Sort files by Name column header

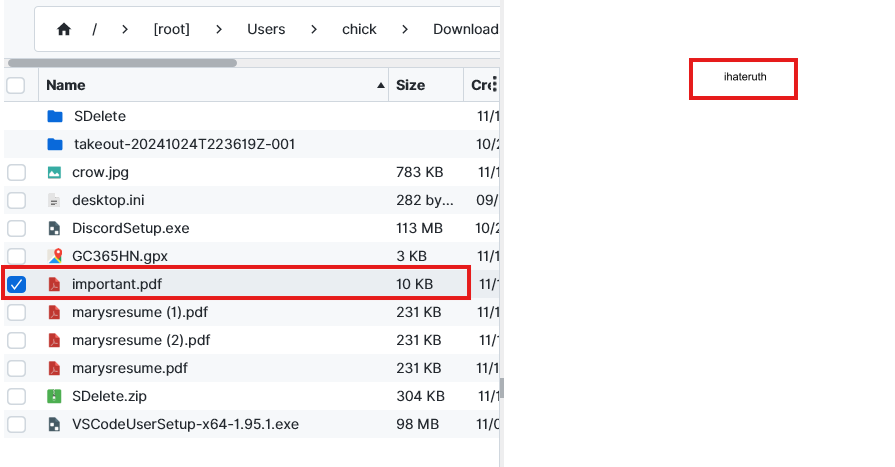coord(66,85)
